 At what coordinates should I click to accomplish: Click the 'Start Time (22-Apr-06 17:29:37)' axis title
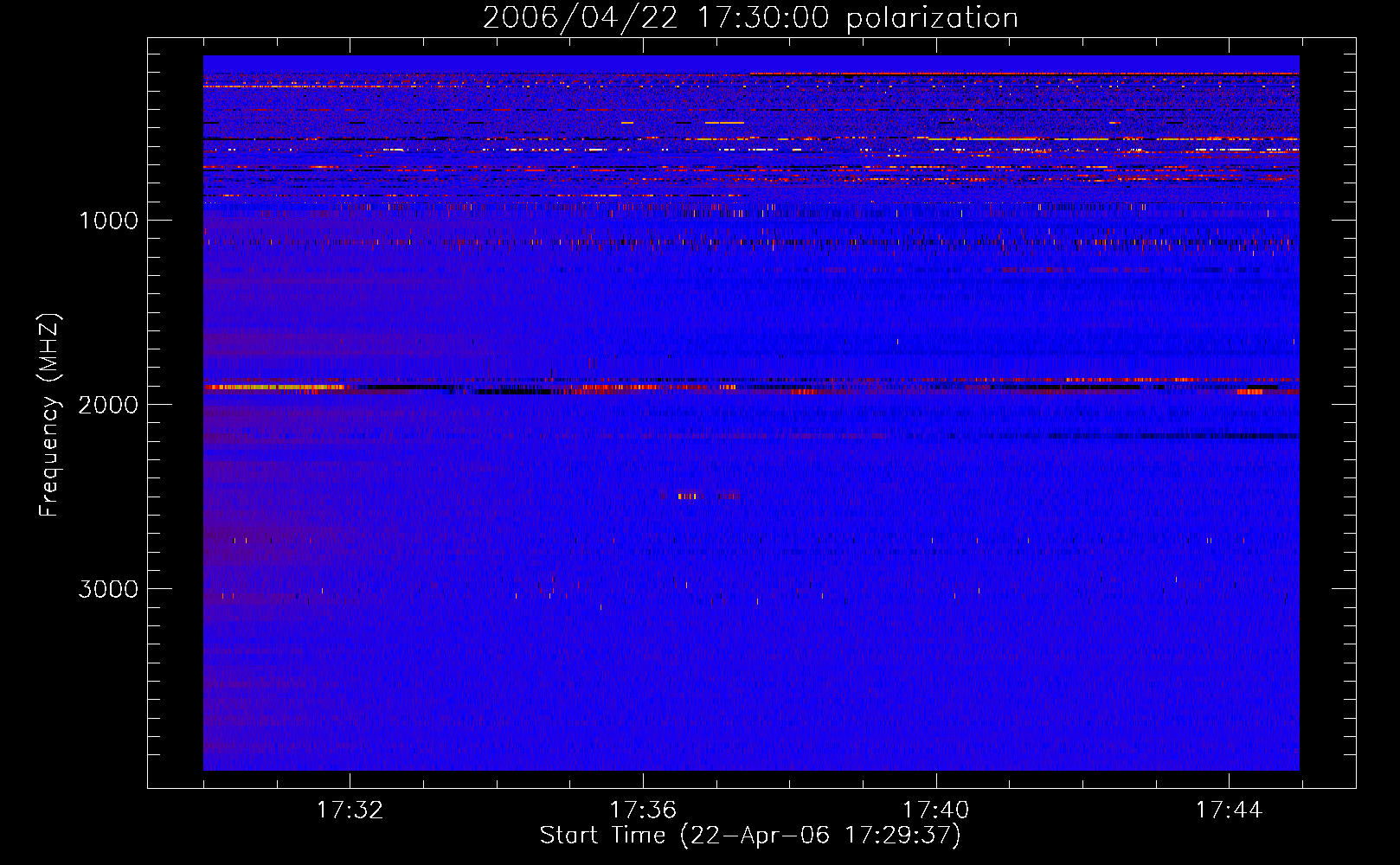[750, 836]
